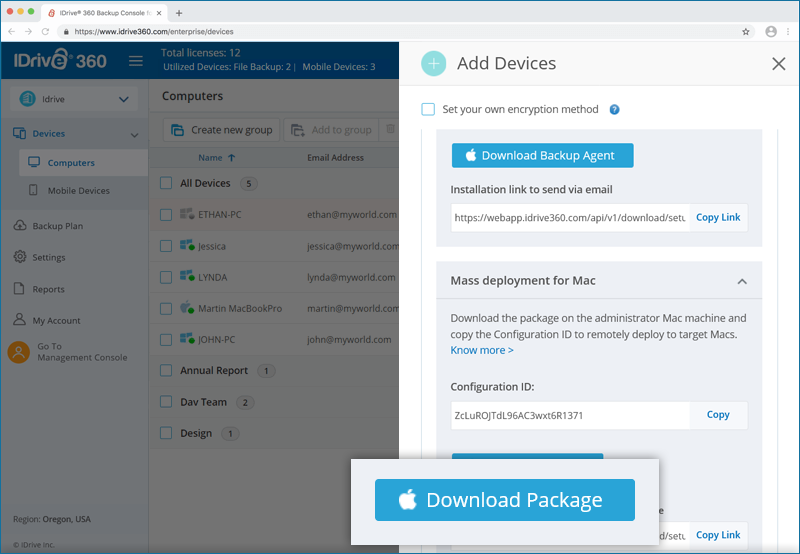Check the All Devices checkbox
Image resolution: width=800 pixels, height=554 pixels.
click(x=166, y=183)
